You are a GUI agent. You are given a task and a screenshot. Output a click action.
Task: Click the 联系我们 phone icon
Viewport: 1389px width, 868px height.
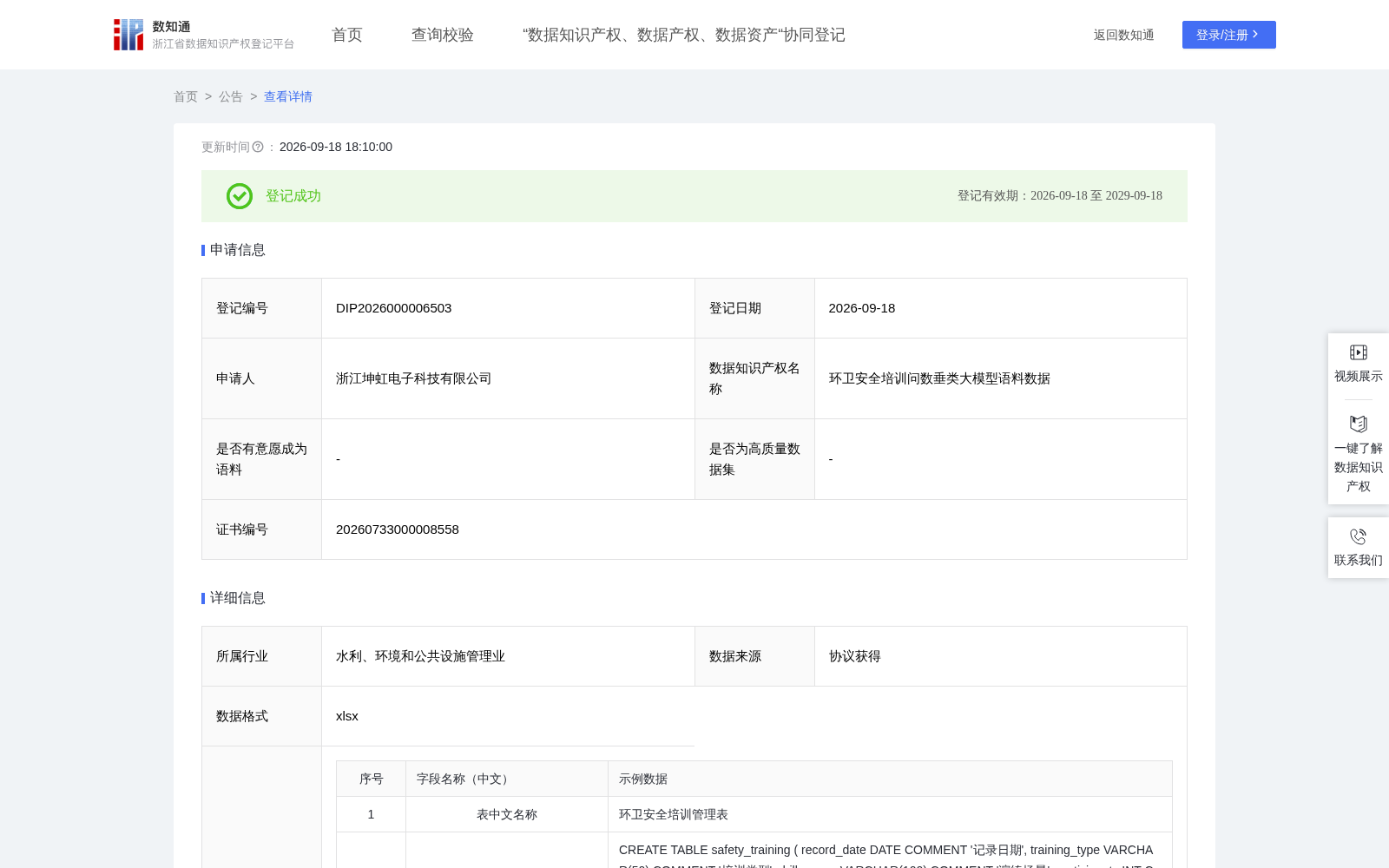pos(1359,536)
